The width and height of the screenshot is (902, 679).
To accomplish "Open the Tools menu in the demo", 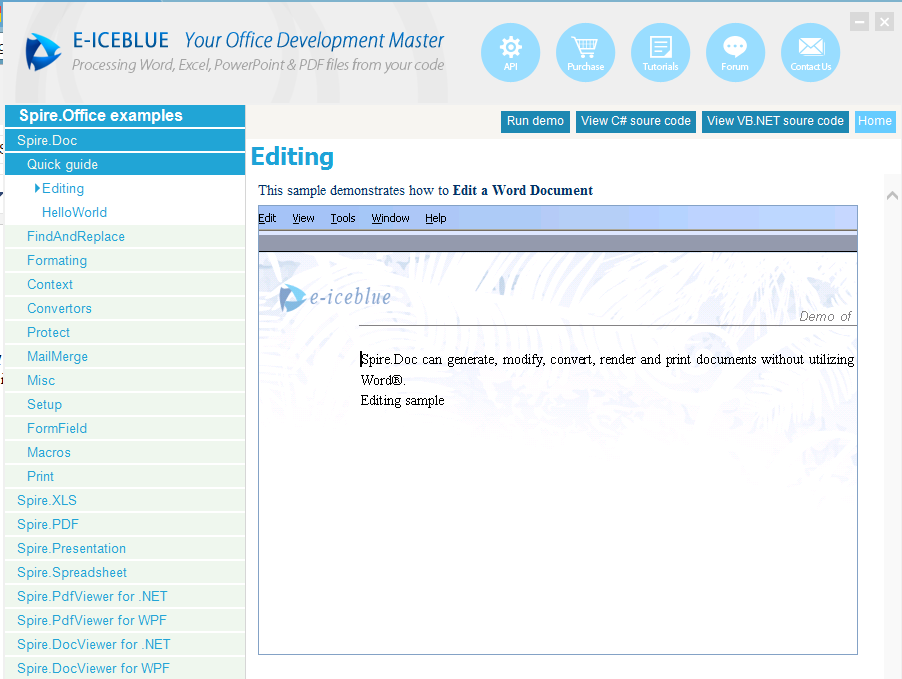I will tap(343, 218).
